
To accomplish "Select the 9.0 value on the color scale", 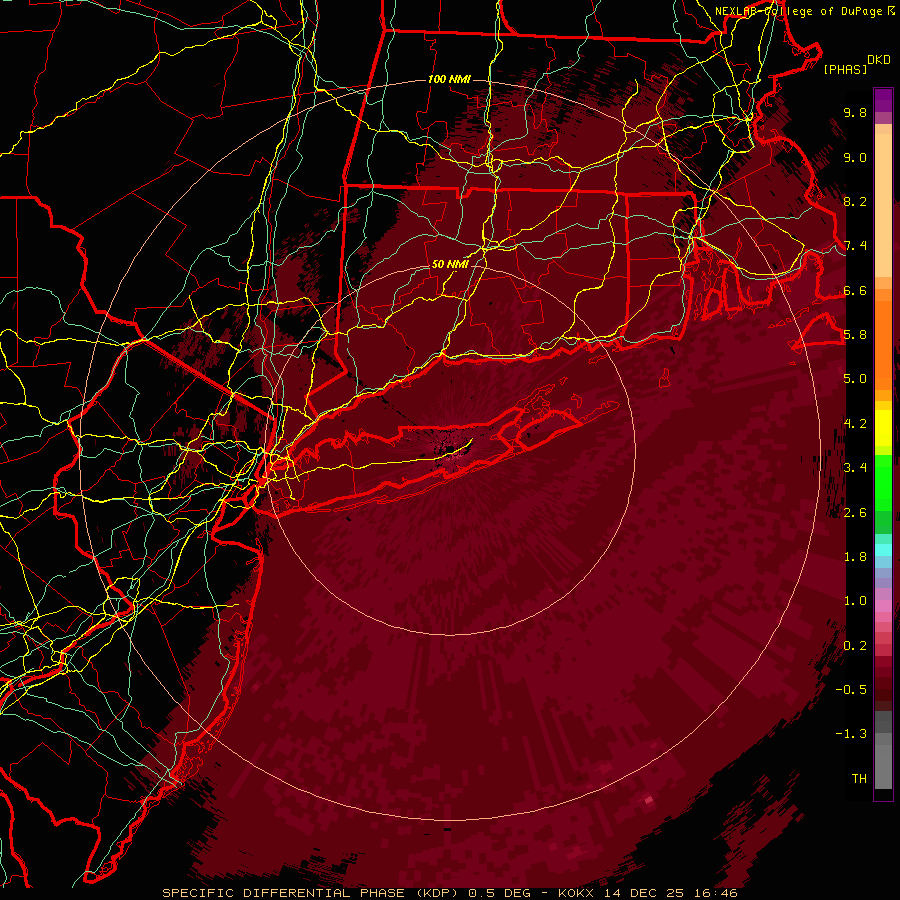I will coord(855,158).
